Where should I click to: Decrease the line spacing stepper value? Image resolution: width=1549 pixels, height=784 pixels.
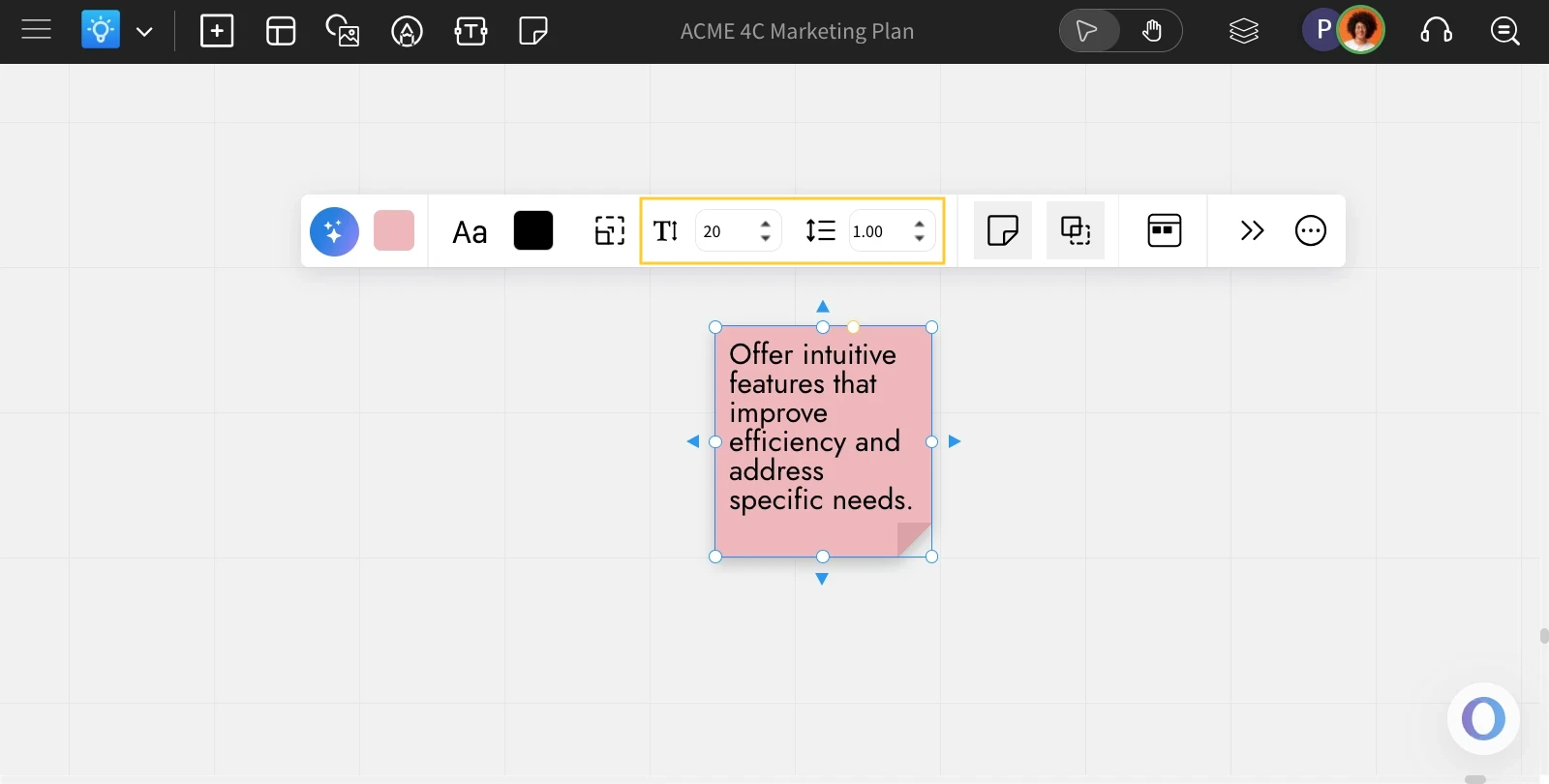[x=920, y=238]
